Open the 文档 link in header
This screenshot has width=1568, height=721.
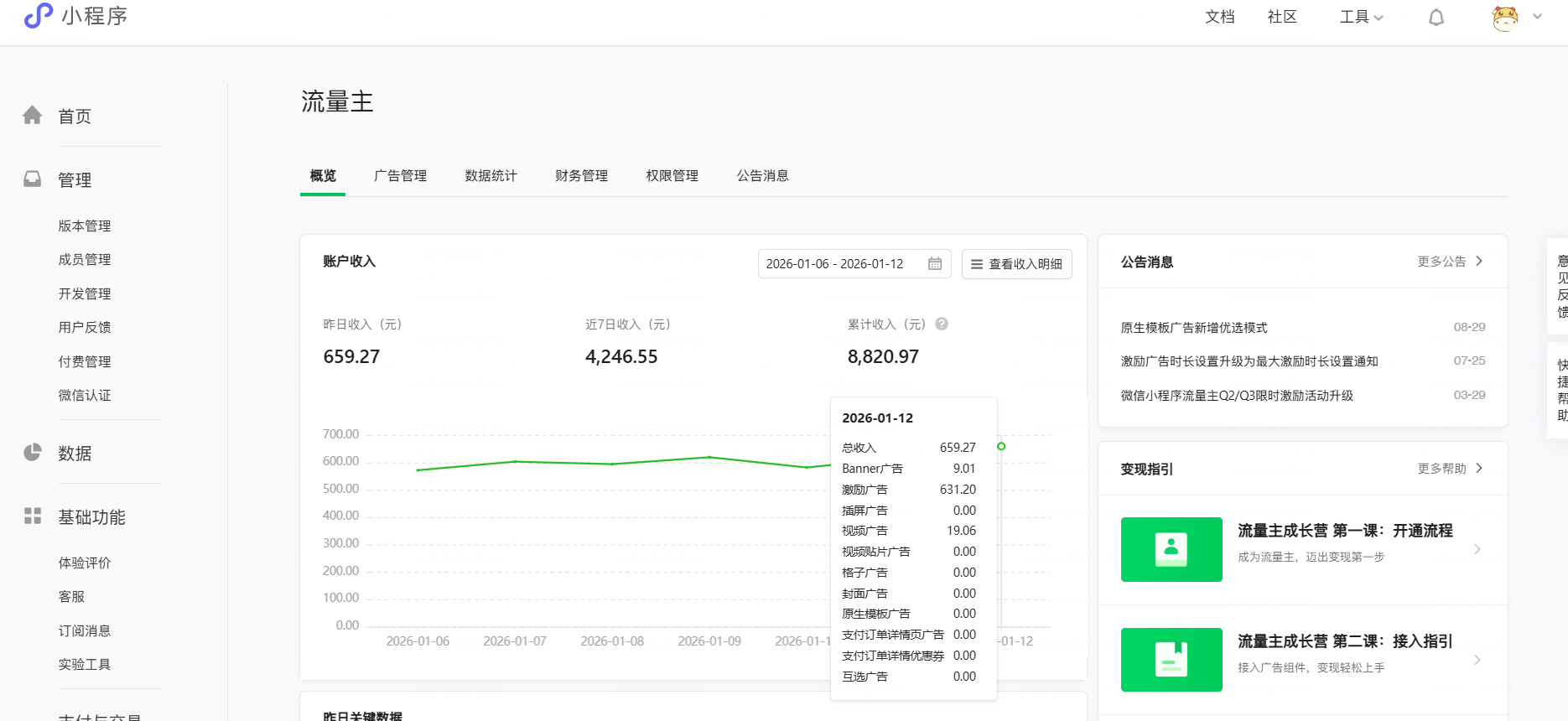1219,17
